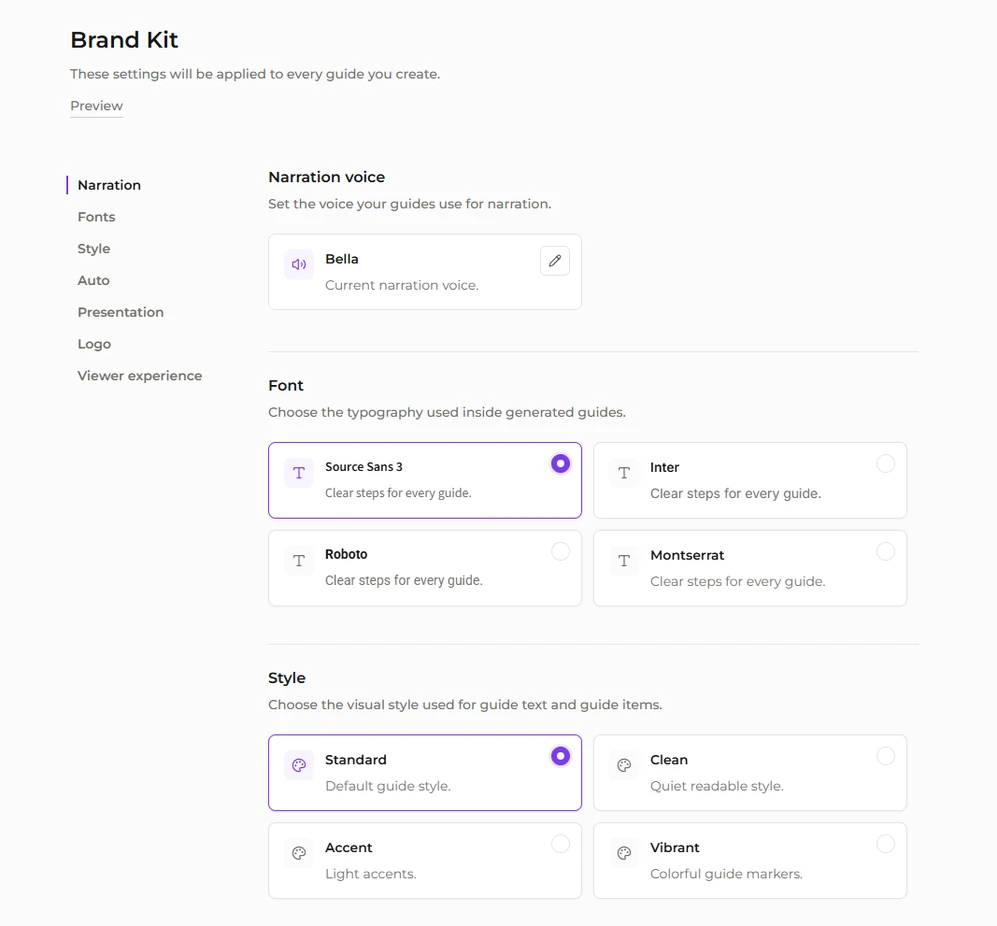Click the T icon on Roboto card
Image resolution: width=997 pixels, height=926 pixels.
pos(299,561)
